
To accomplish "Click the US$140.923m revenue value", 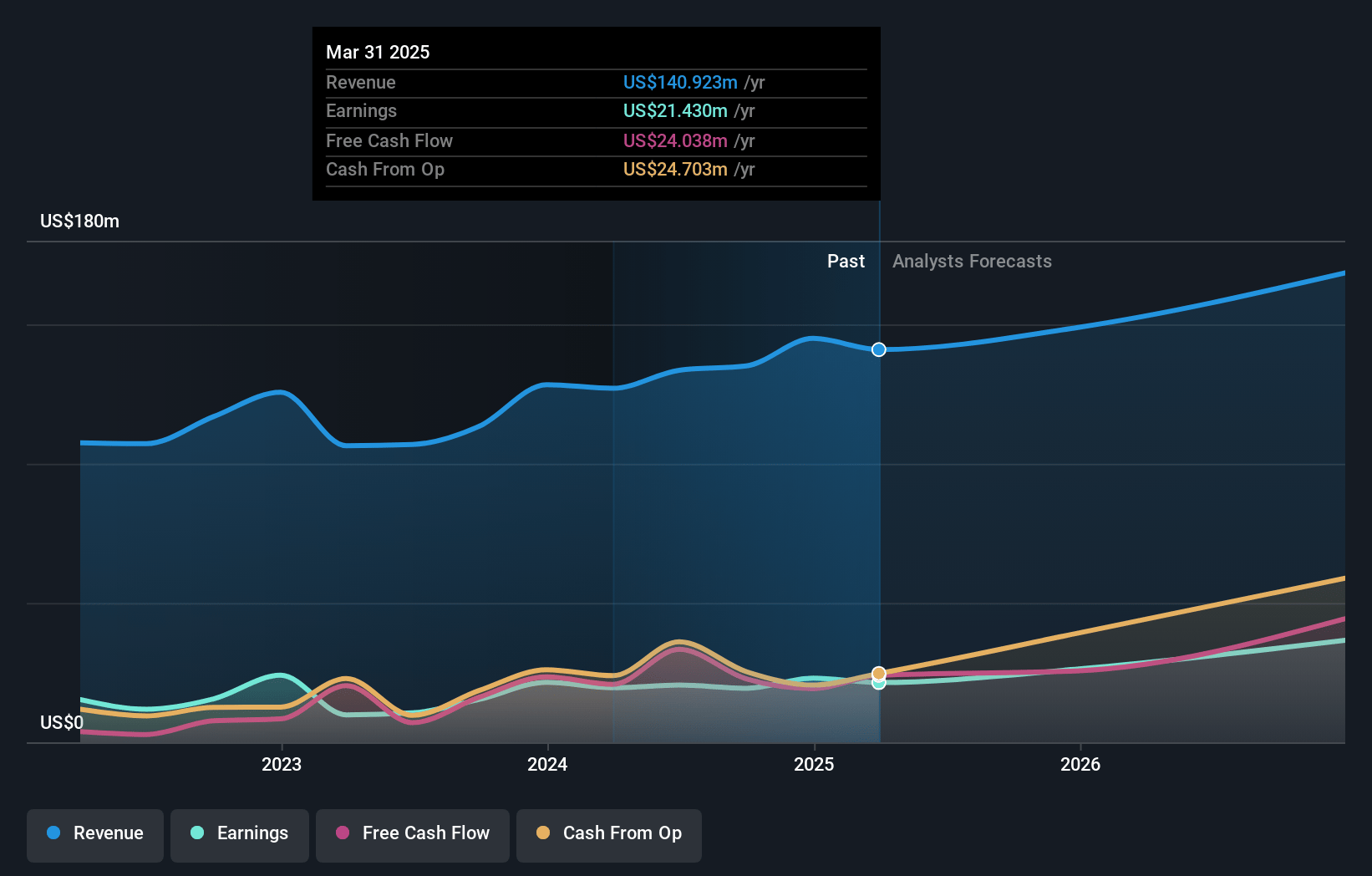I will pyautogui.click(x=680, y=82).
